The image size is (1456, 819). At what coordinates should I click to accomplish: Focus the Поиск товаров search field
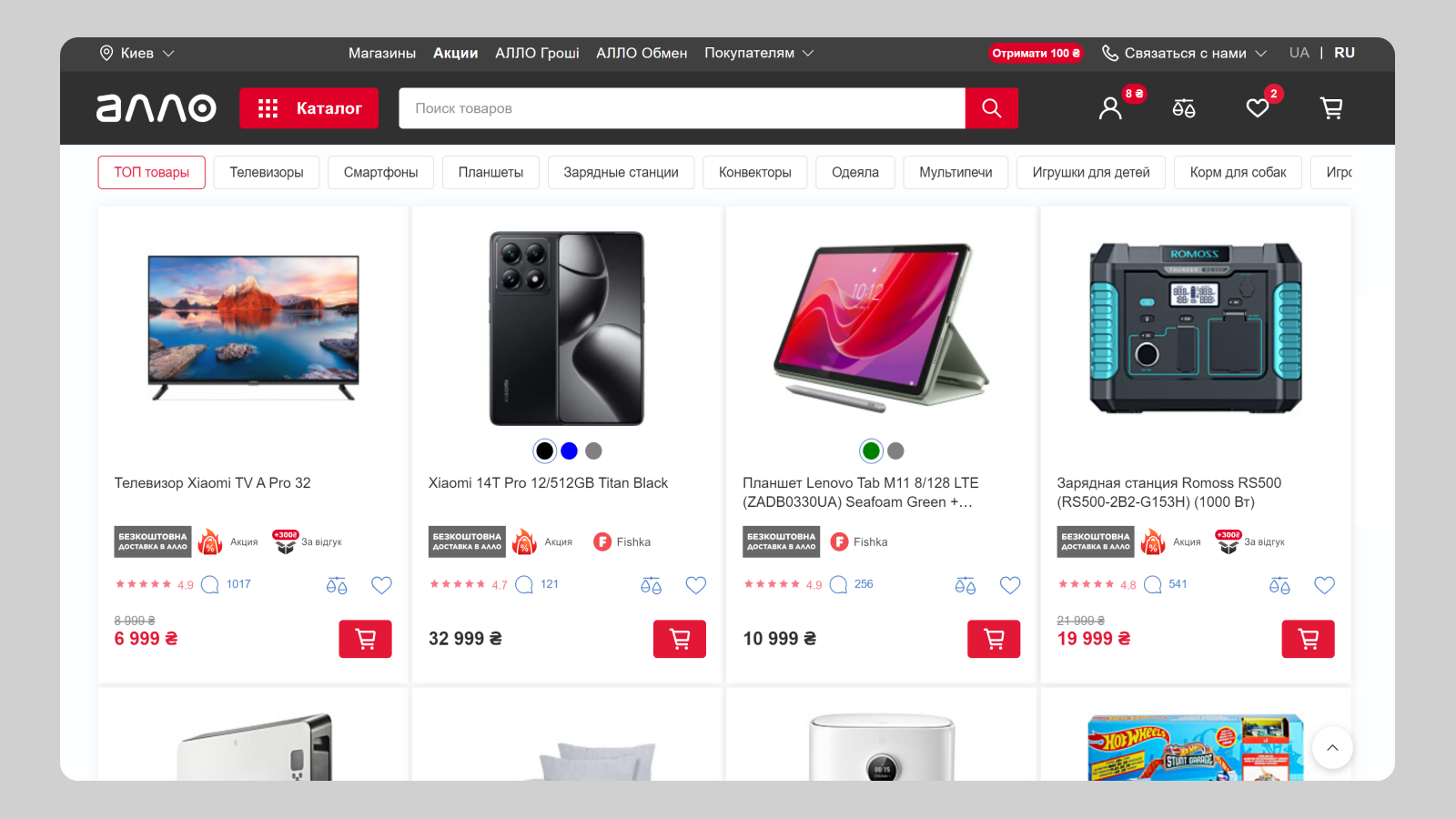(682, 108)
